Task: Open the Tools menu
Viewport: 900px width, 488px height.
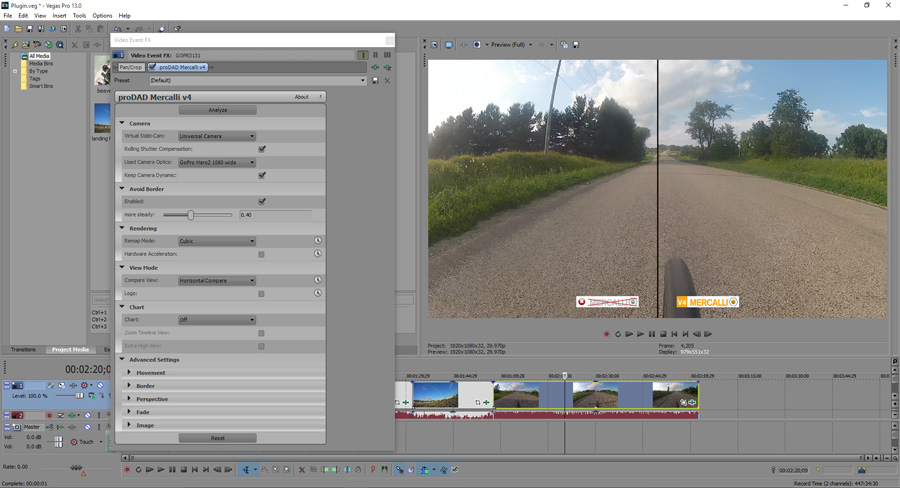Action: pyautogui.click(x=79, y=16)
